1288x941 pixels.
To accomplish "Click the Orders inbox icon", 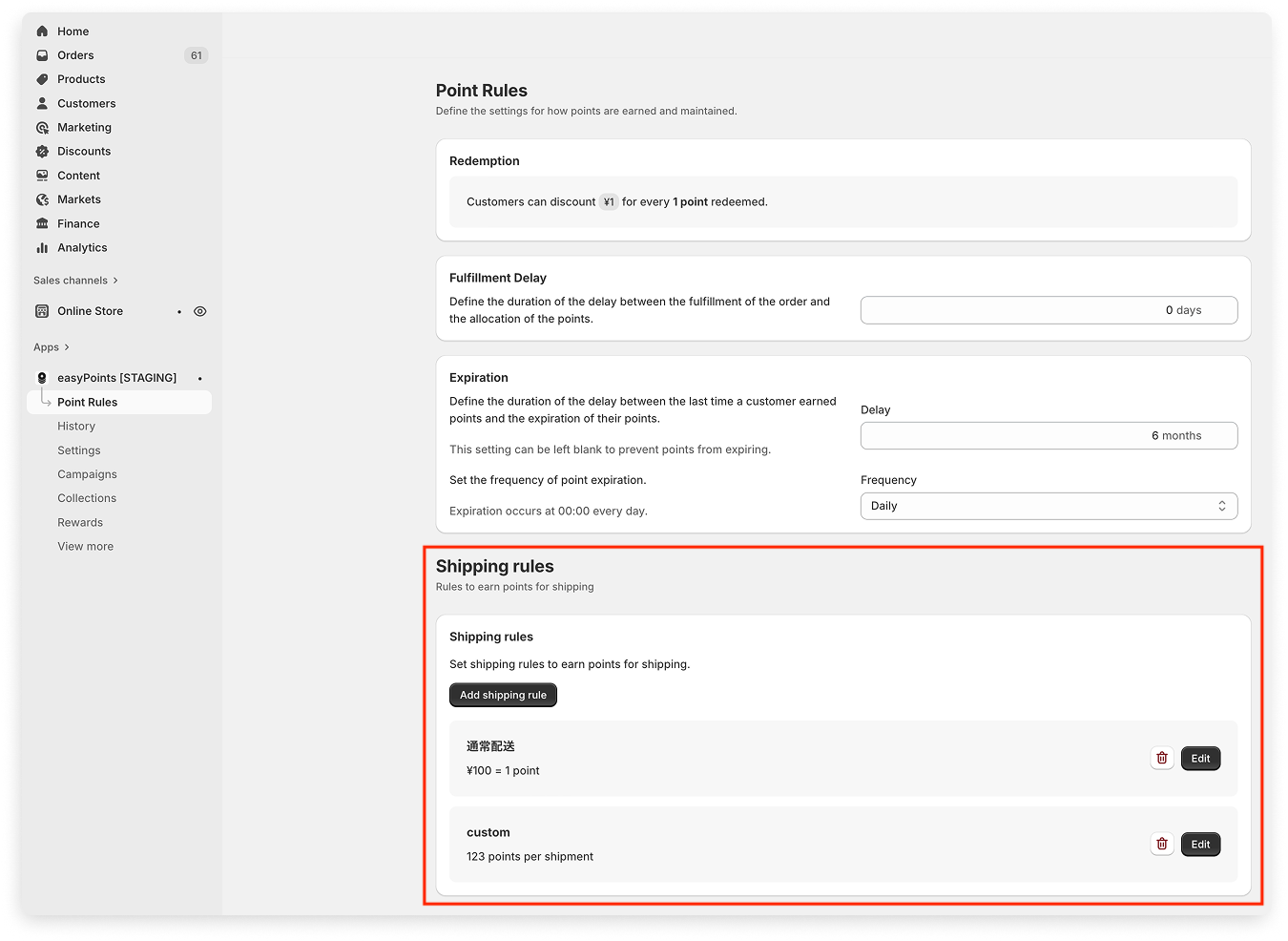I will click(x=42, y=55).
